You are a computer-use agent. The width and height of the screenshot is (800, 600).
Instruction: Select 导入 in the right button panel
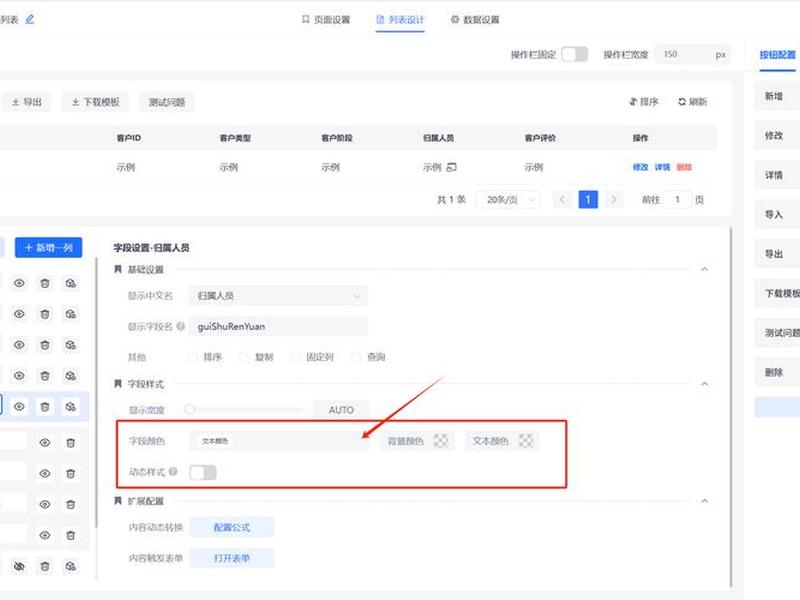point(777,215)
